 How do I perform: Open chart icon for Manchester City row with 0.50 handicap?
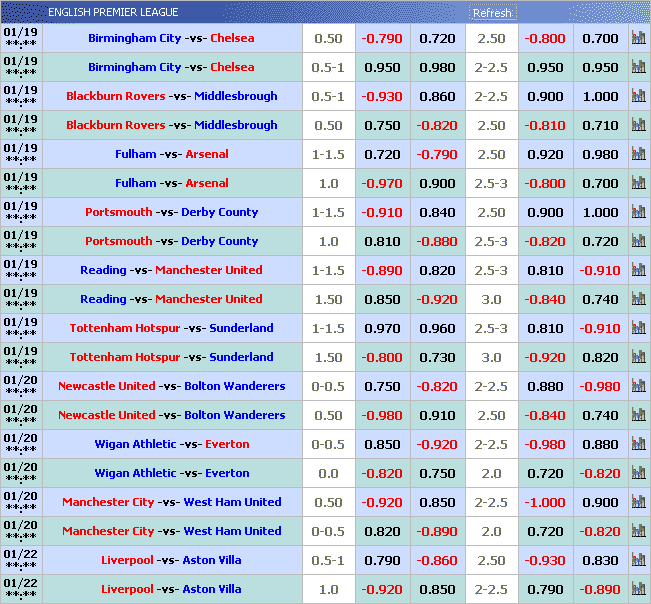pyautogui.click(x=638, y=502)
